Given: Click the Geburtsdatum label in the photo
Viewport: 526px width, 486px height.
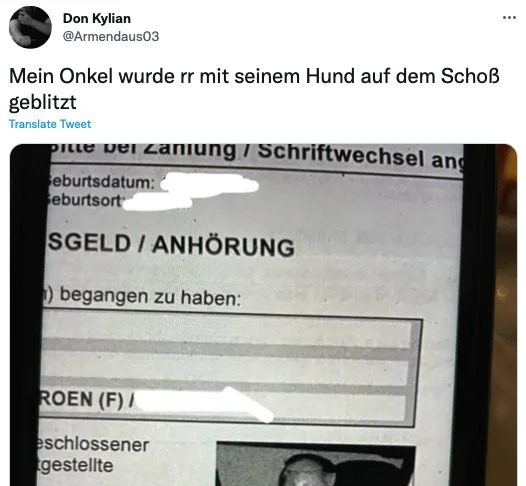Looking at the screenshot, I should [x=101, y=182].
